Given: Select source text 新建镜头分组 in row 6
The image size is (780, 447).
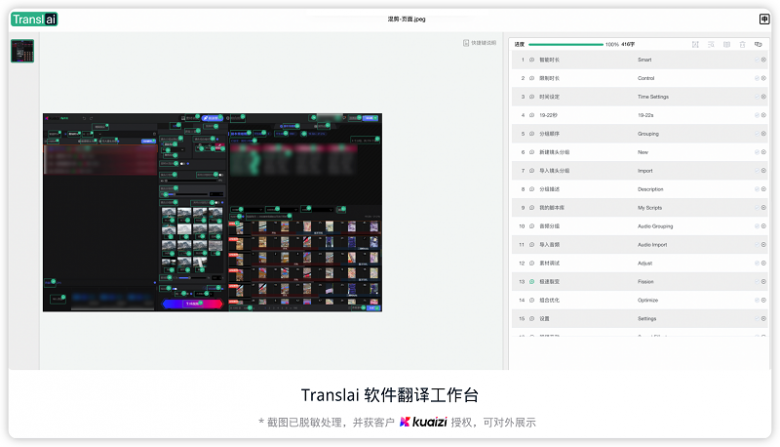Looking at the screenshot, I should pos(554,152).
